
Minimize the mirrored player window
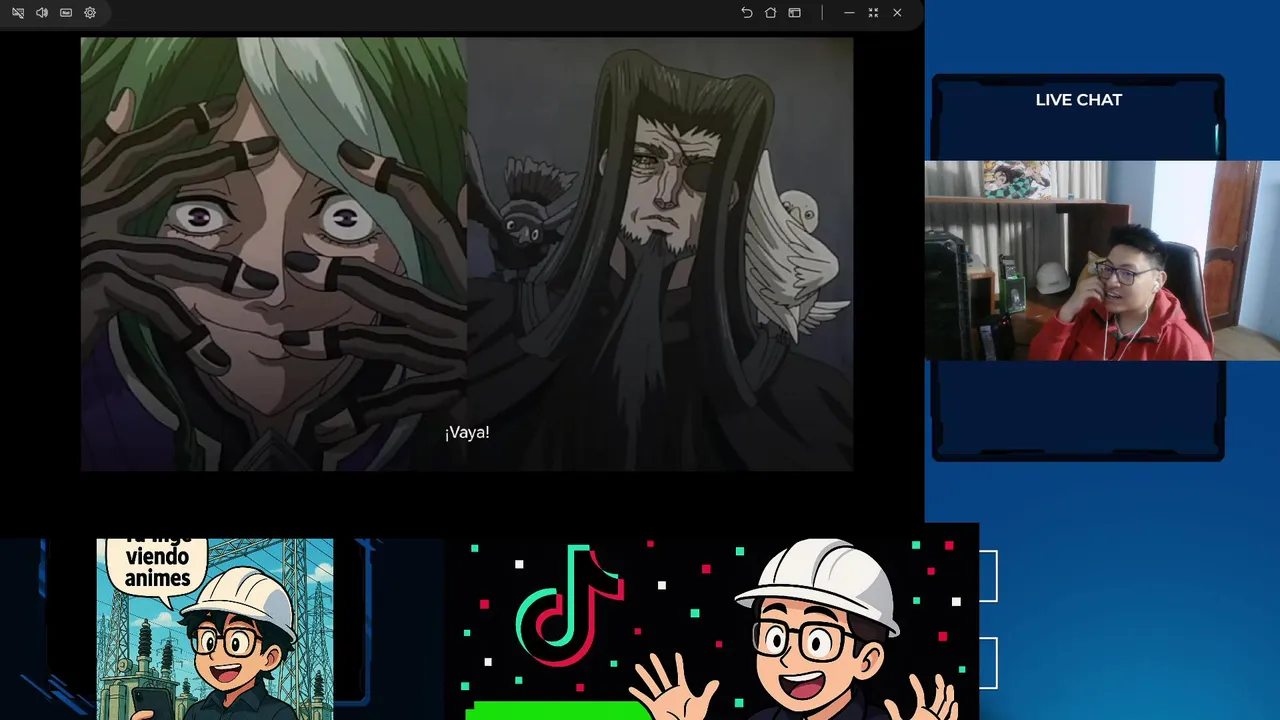pos(849,13)
